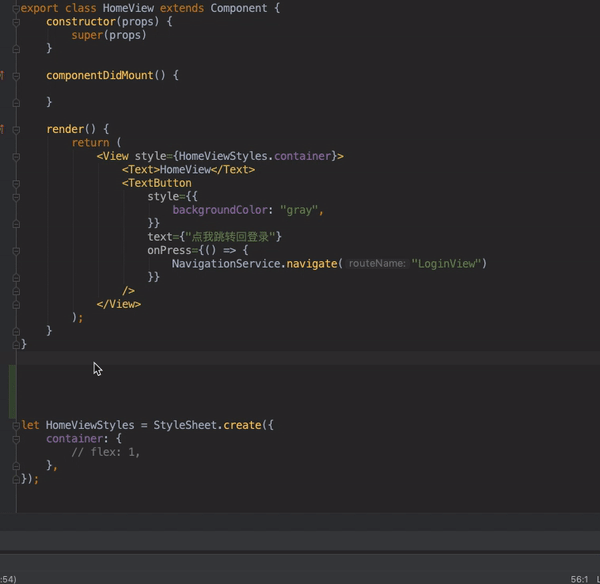The height and width of the screenshot is (584, 600).
Task: Click fold marker on the /> line
Action: pyautogui.click(x=16, y=291)
